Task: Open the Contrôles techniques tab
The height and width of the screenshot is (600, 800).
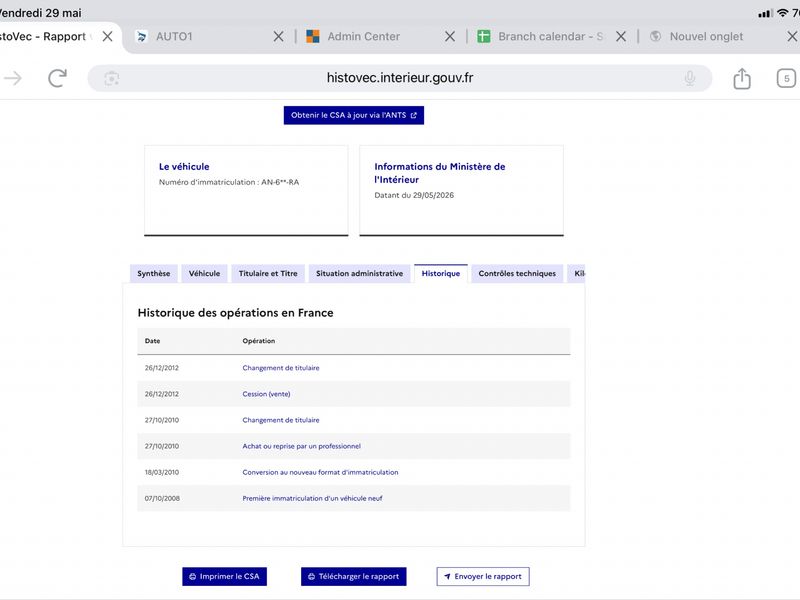Action: (517, 273)
